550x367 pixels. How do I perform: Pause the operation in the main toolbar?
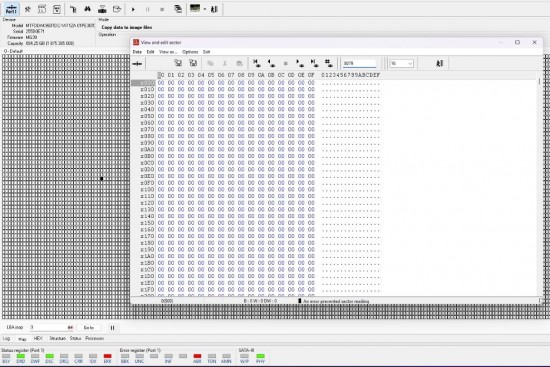[147, 9]
